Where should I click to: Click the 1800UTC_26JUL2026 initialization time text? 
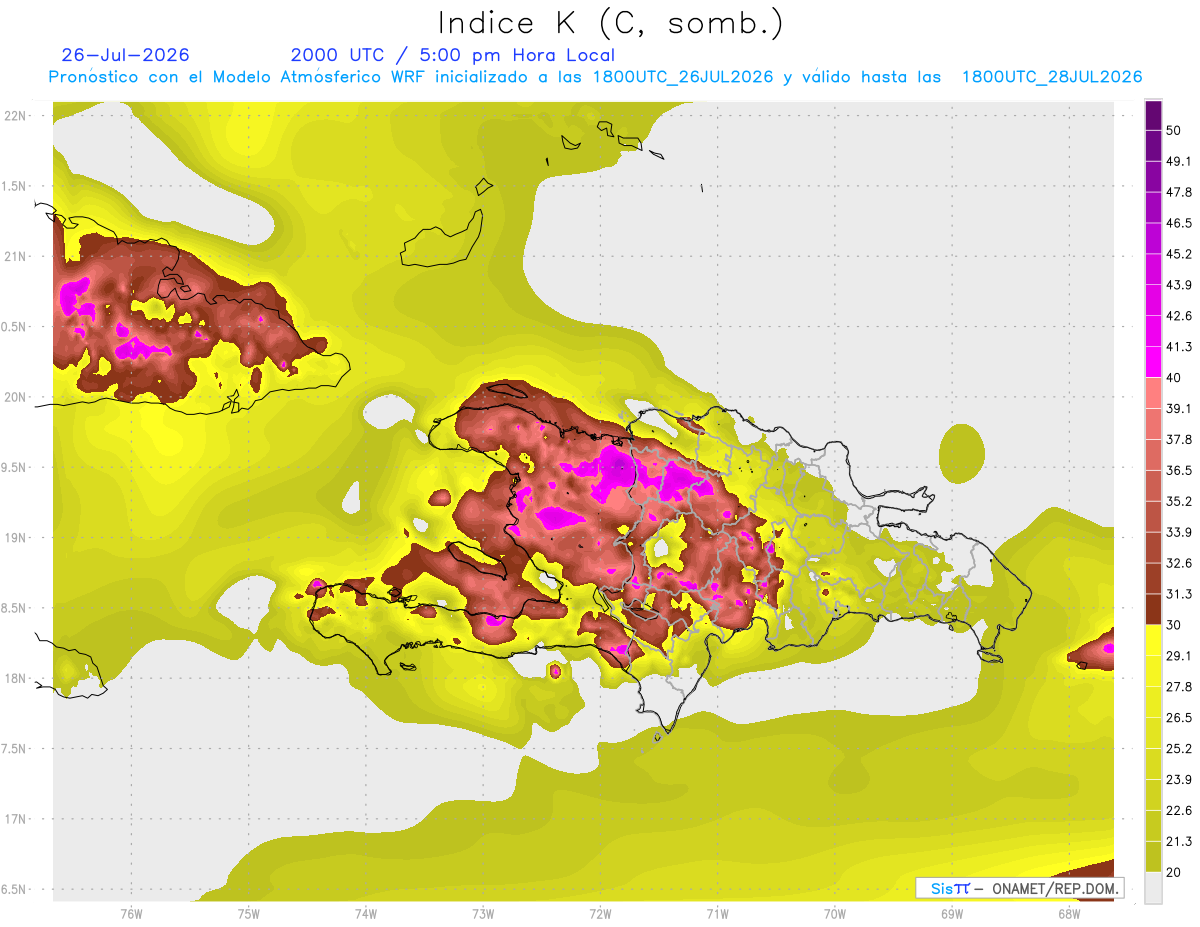(x=683, y=77)
